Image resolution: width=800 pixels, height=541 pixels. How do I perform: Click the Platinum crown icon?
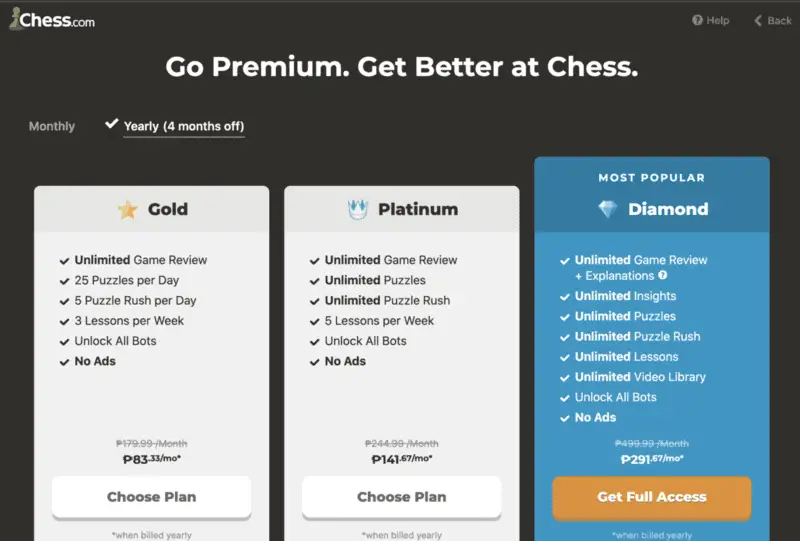click(x=358, y=209)
